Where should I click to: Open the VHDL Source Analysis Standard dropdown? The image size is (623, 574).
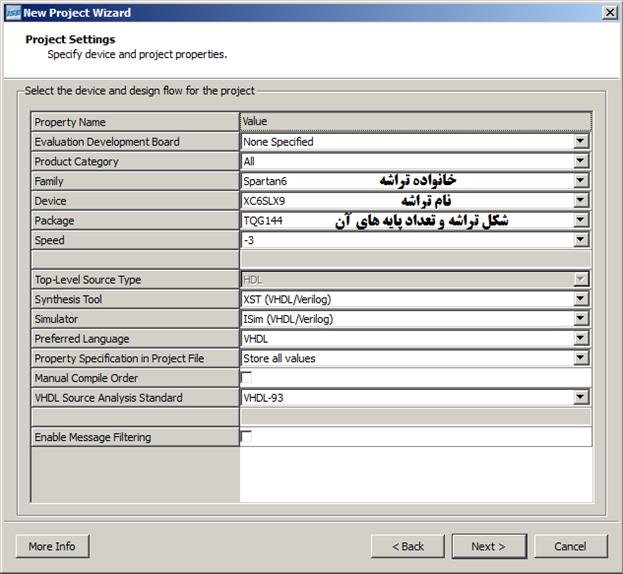tap(580, 397)
